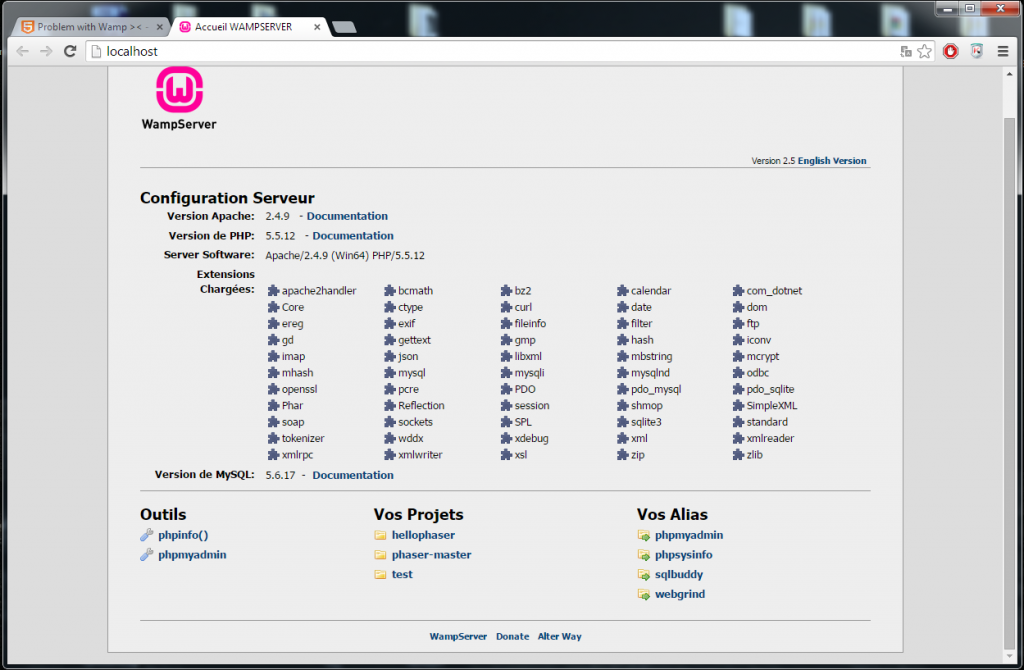Click the mysqli extension text

[x=529, y=373]
